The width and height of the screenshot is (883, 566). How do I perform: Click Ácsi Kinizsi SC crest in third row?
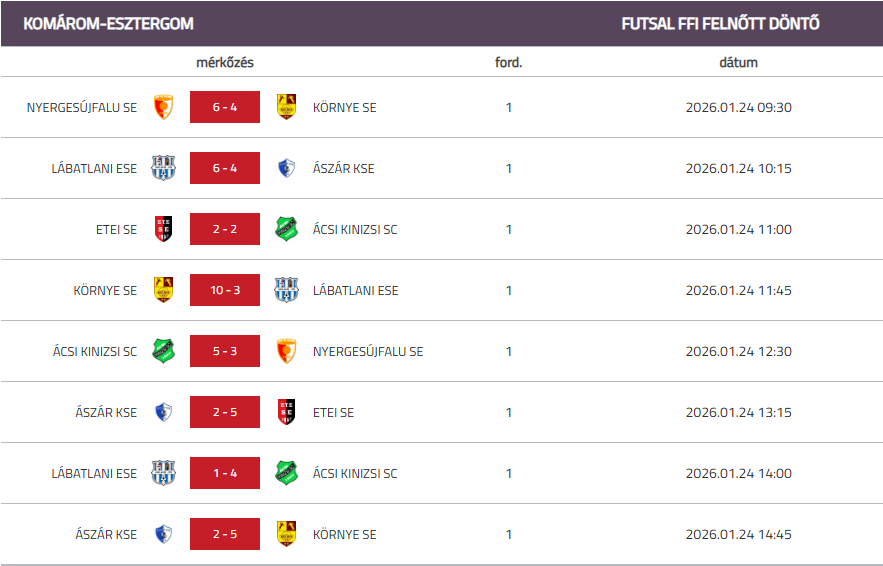287,229
